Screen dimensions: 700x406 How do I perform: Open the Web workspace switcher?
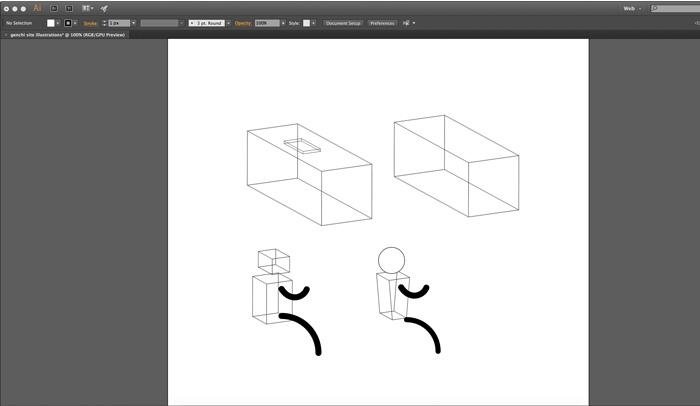point(632,8)
